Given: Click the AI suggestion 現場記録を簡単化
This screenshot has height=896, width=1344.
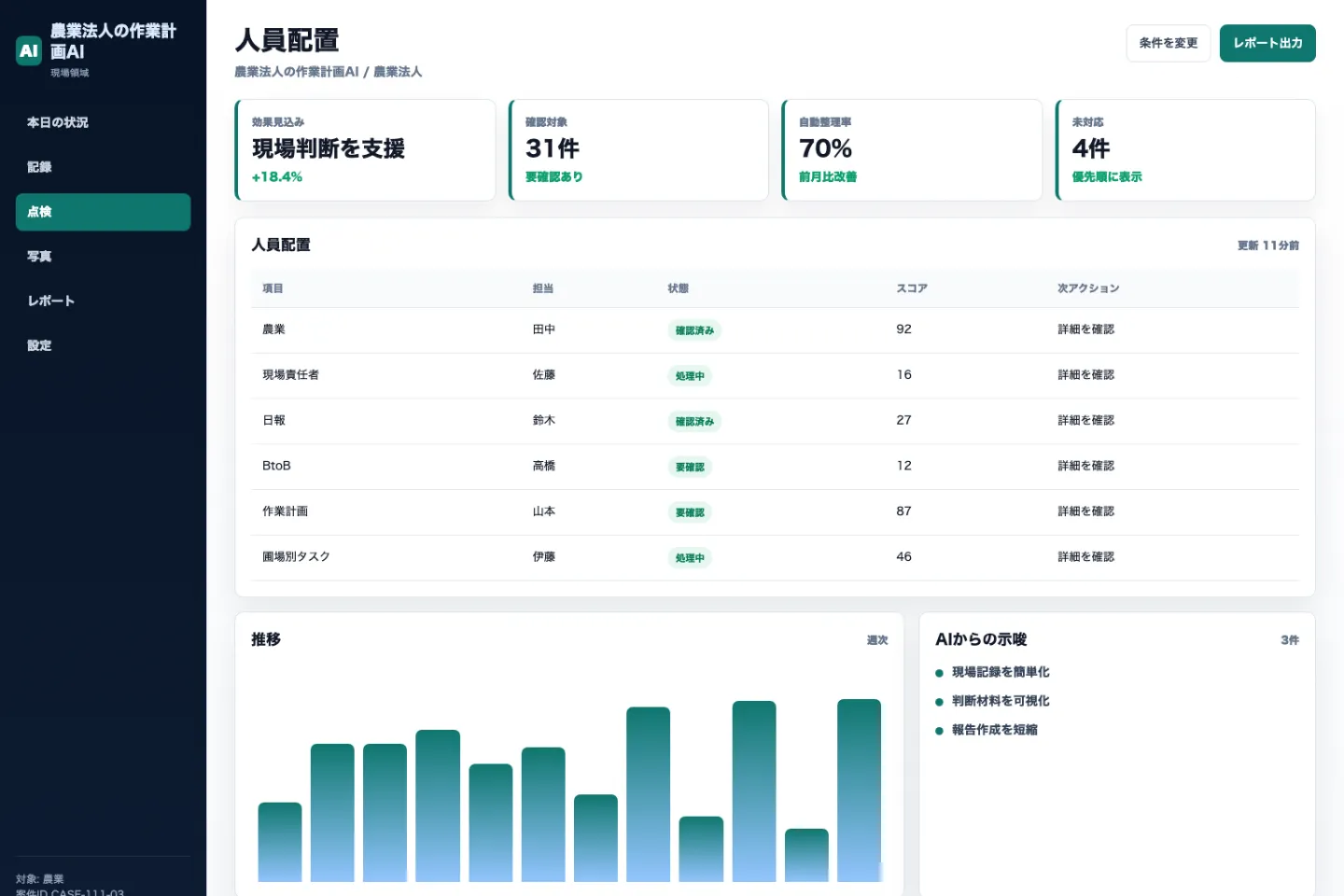Looking at the screenshot, I should (x=1001, y=672).
